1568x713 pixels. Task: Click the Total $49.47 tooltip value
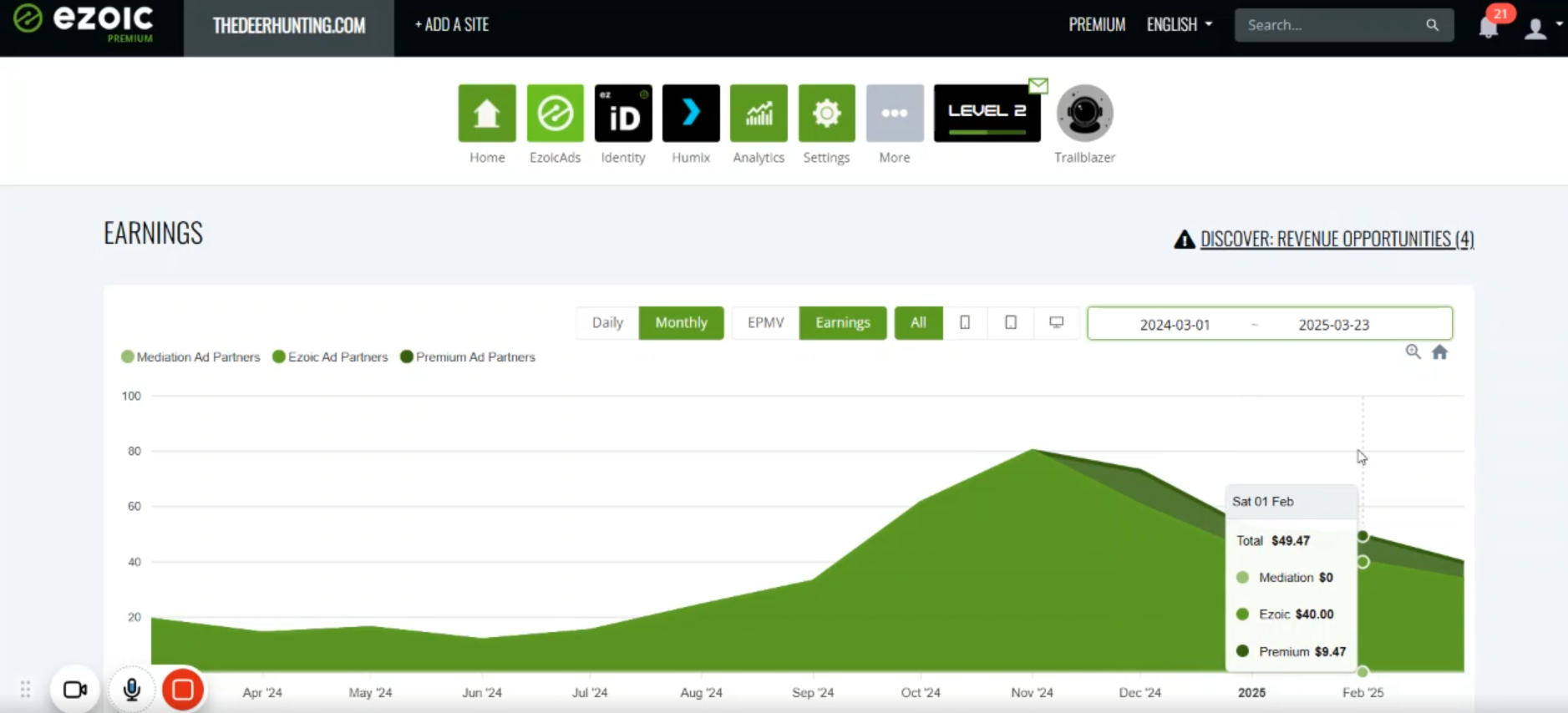coord(1291,541)
